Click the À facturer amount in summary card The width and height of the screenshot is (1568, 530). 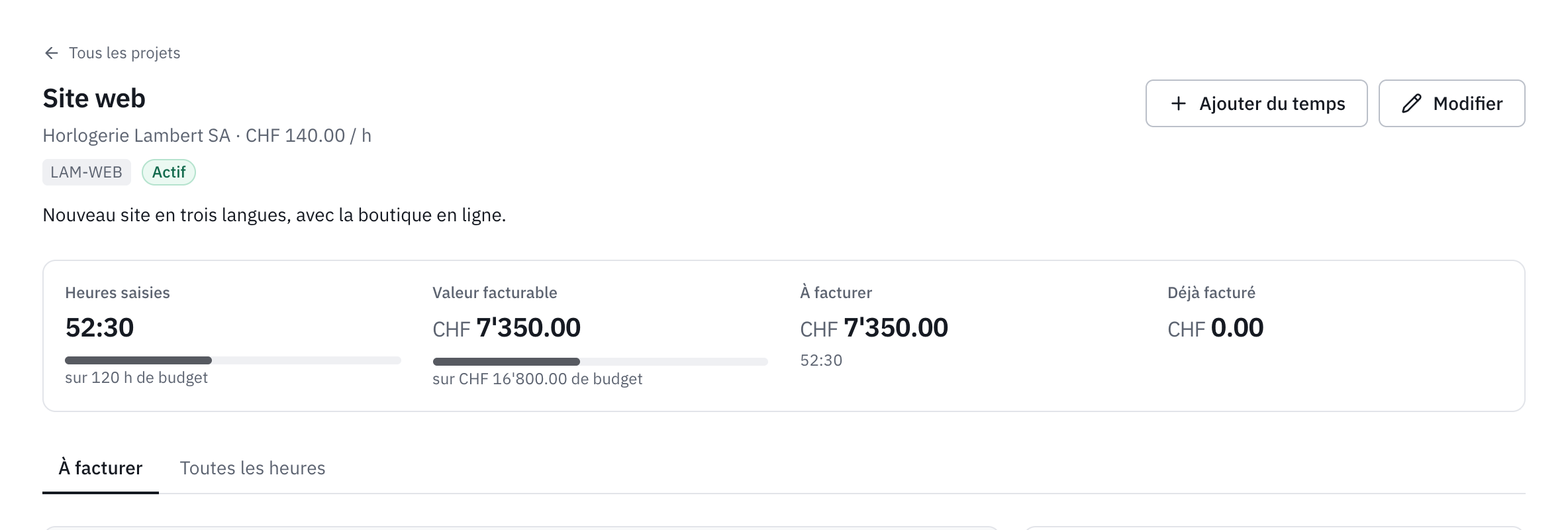click(x=874, y=328)
